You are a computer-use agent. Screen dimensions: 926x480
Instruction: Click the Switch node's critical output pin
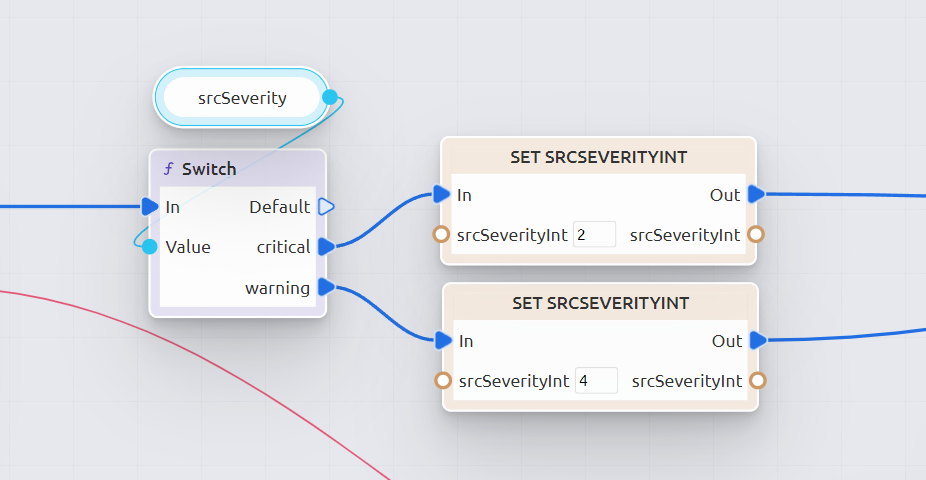(x=326, y=247)
